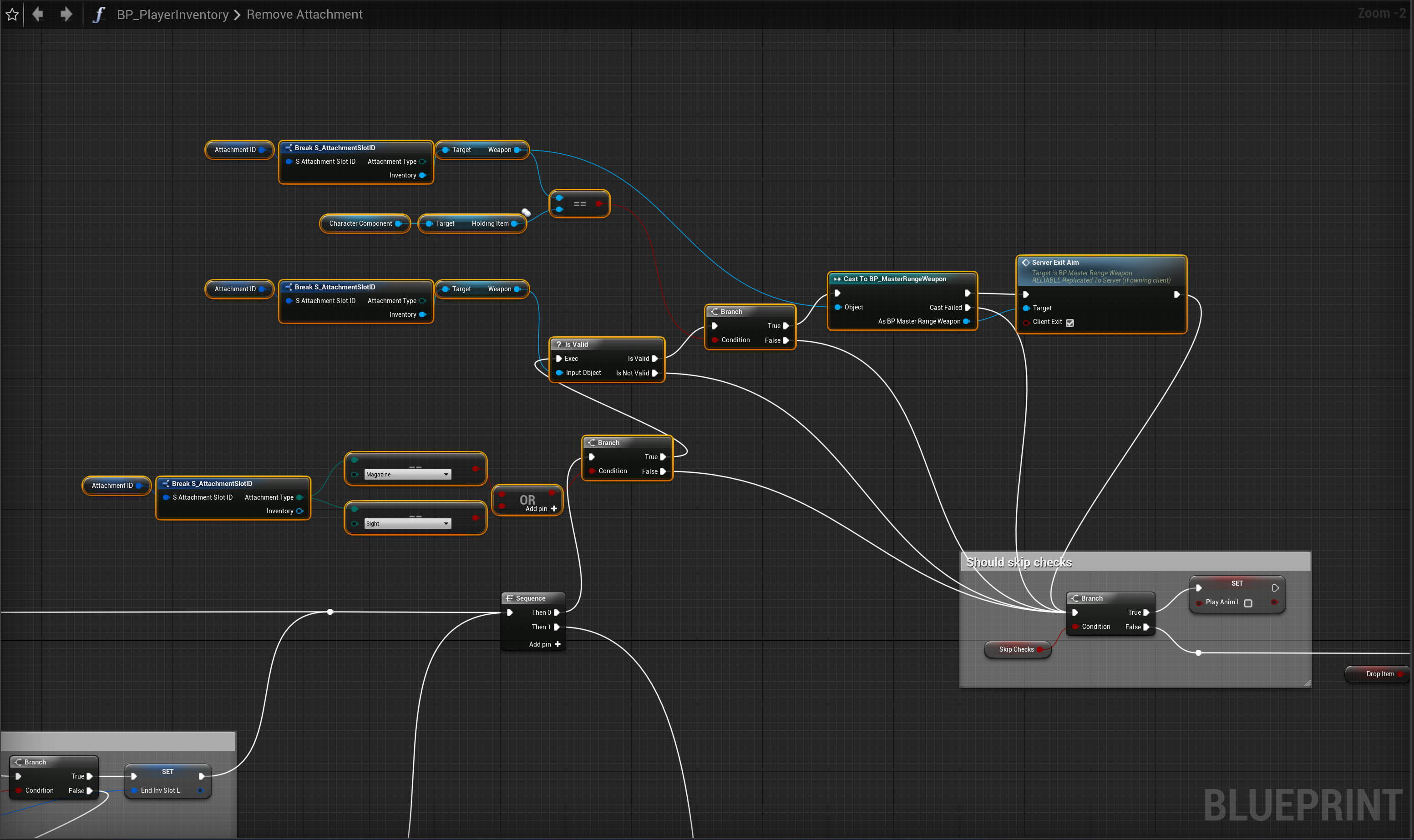Click the OR node bottom input pin
The height and width of the screenshot is (840, 1414).
point(502,506)
